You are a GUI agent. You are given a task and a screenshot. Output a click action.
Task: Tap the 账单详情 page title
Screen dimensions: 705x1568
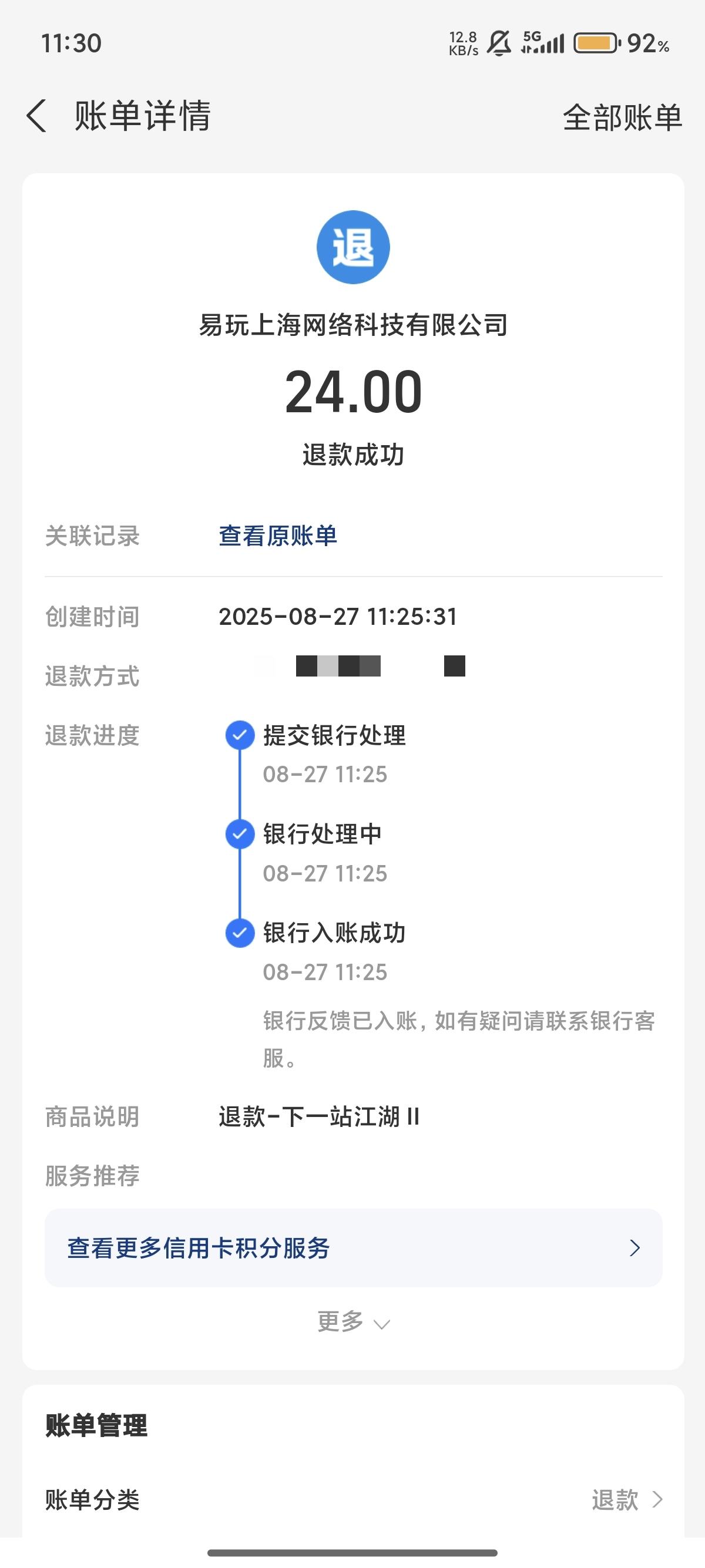click(142, 116)
